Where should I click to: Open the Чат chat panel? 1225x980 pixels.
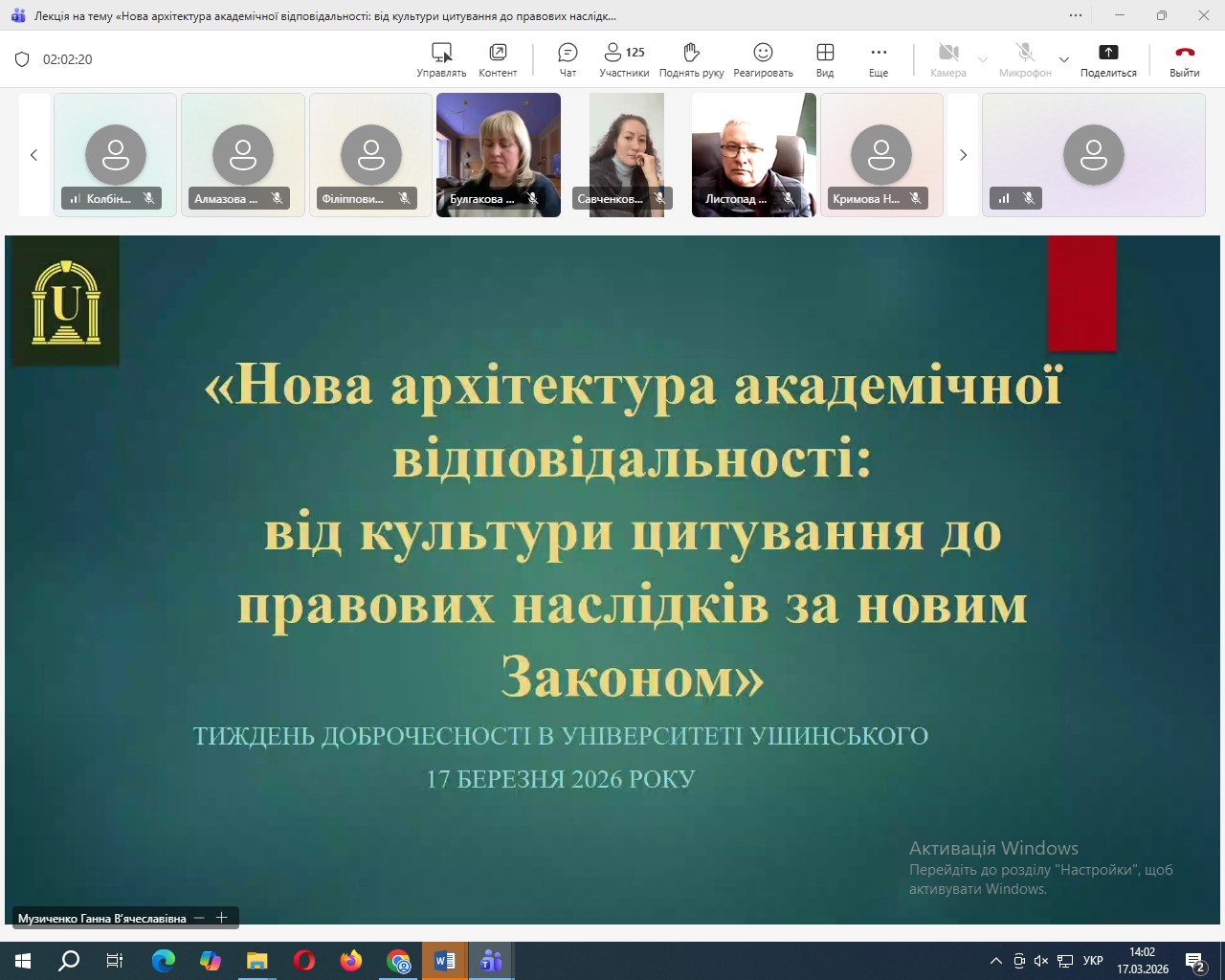point(568,59)
